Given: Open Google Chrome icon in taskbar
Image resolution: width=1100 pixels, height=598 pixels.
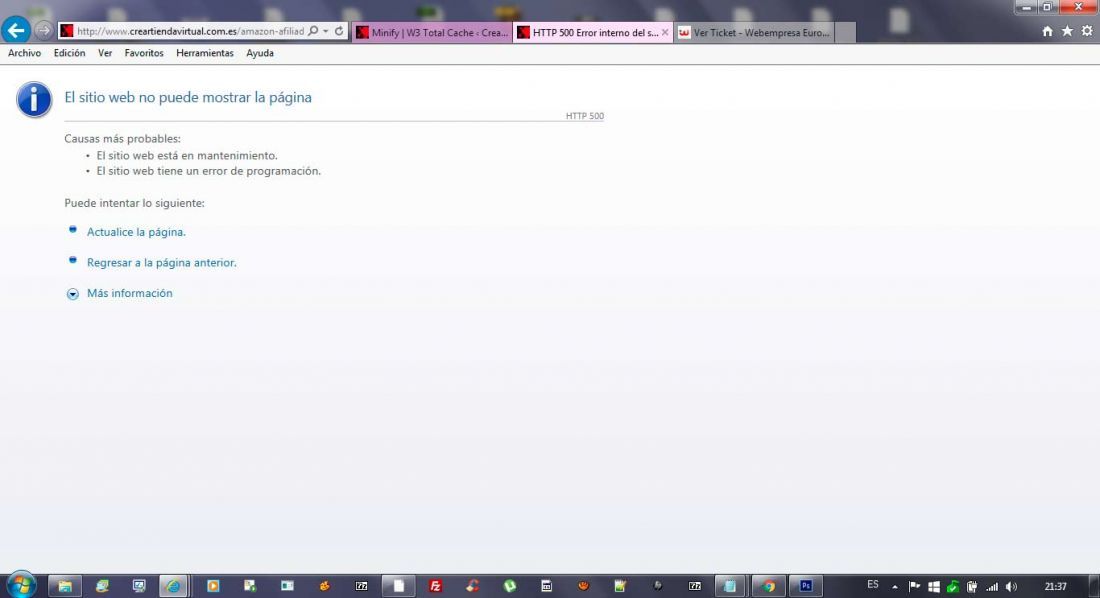Looking at the screenshot, I should (769, 586).
